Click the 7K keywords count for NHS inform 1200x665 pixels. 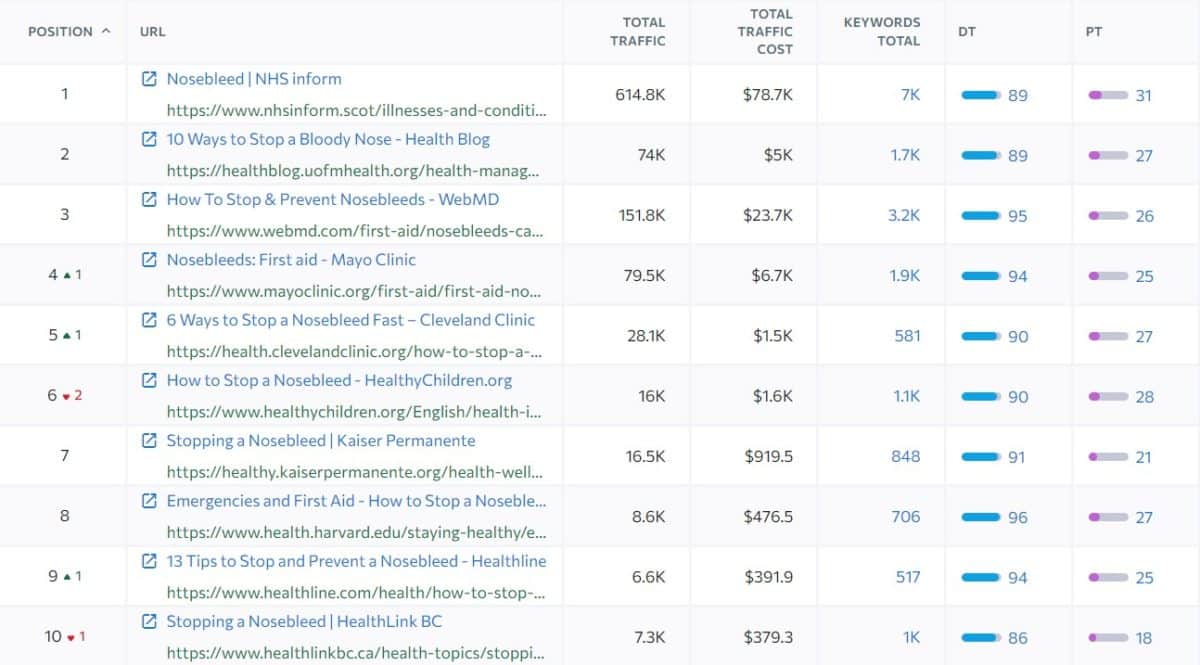point(907,94)
